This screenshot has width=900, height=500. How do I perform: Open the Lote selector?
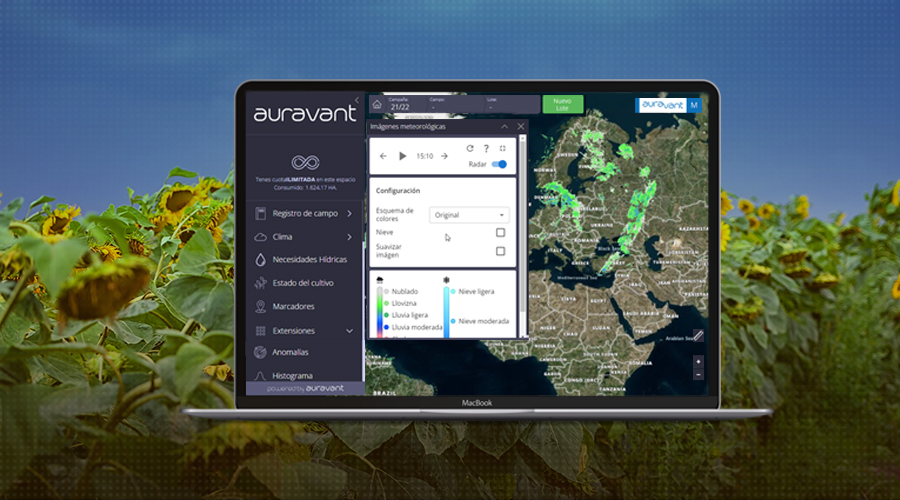point(512,104)
